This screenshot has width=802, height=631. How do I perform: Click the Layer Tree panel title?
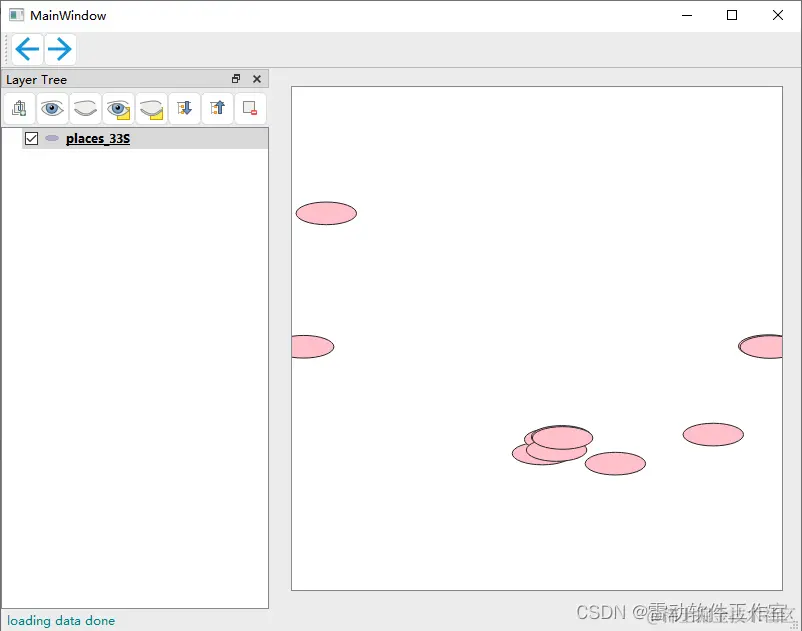(x=36, y=80)
